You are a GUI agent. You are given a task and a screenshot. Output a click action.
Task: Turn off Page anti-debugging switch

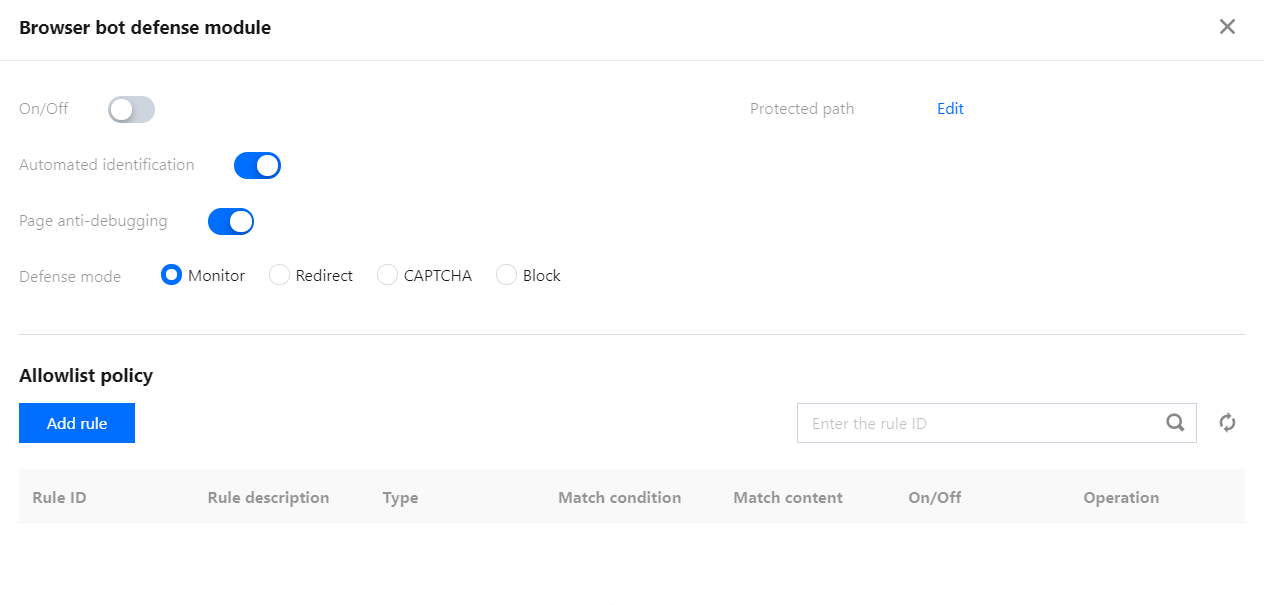click(x=231, y=221)
